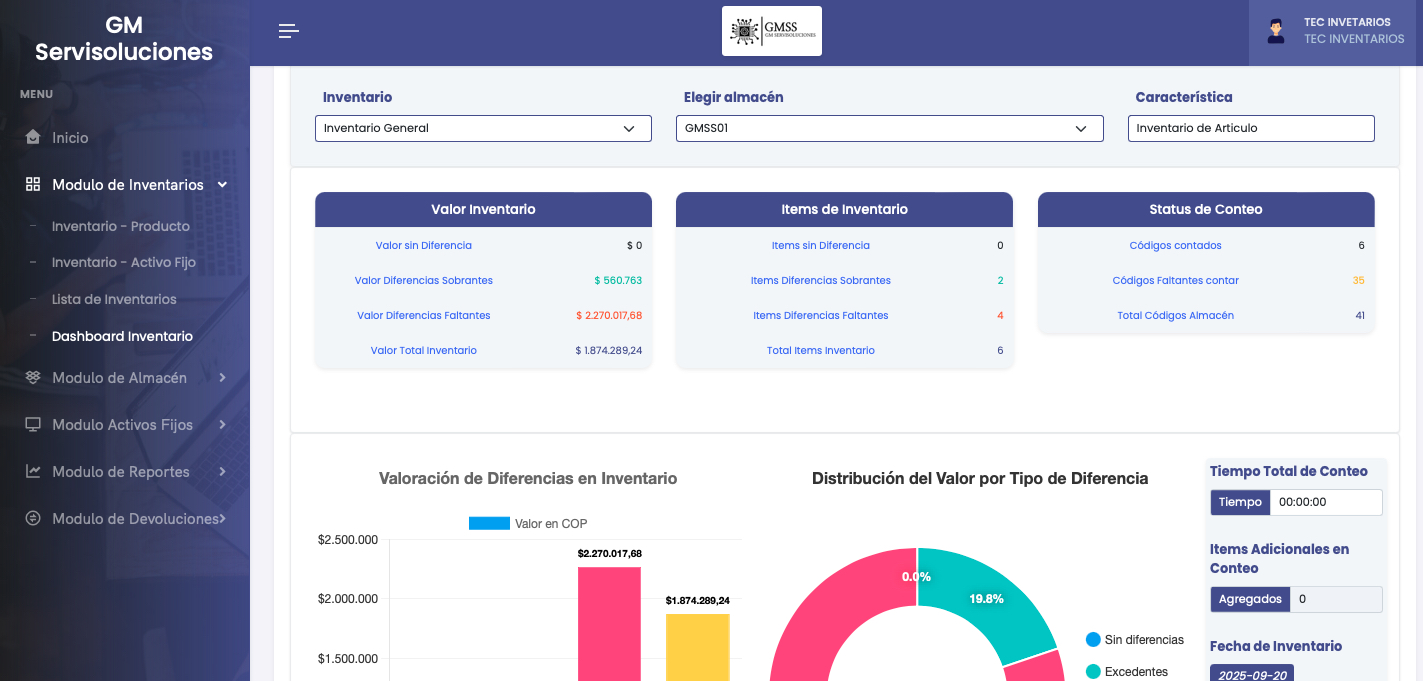Toggle the Valor en COP legend item
The height and width of the screenshot is (681, 1423).
(528, 523)
